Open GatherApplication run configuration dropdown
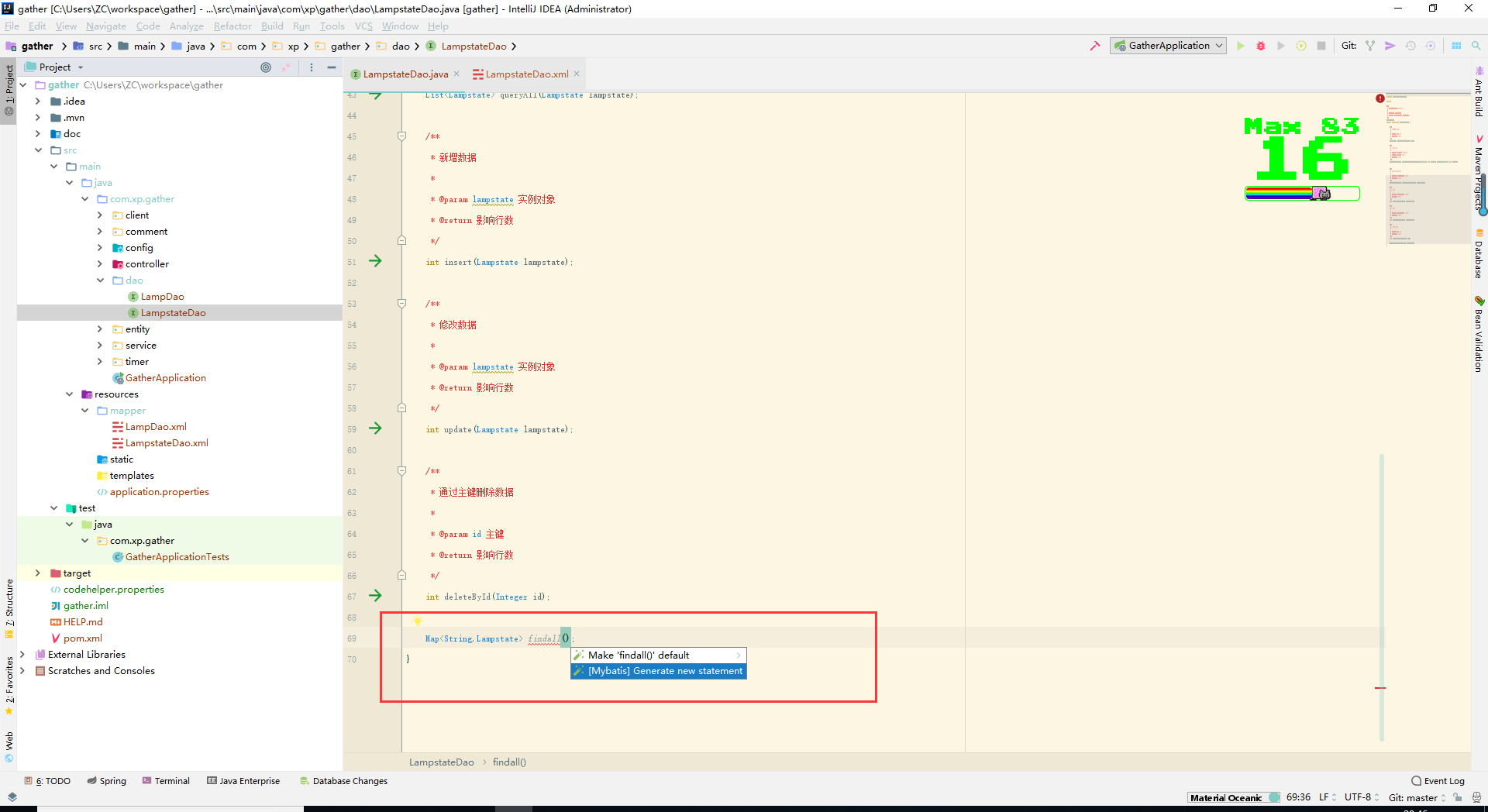The width and height of the screenshot is (1488, 812). [1168, 46]
